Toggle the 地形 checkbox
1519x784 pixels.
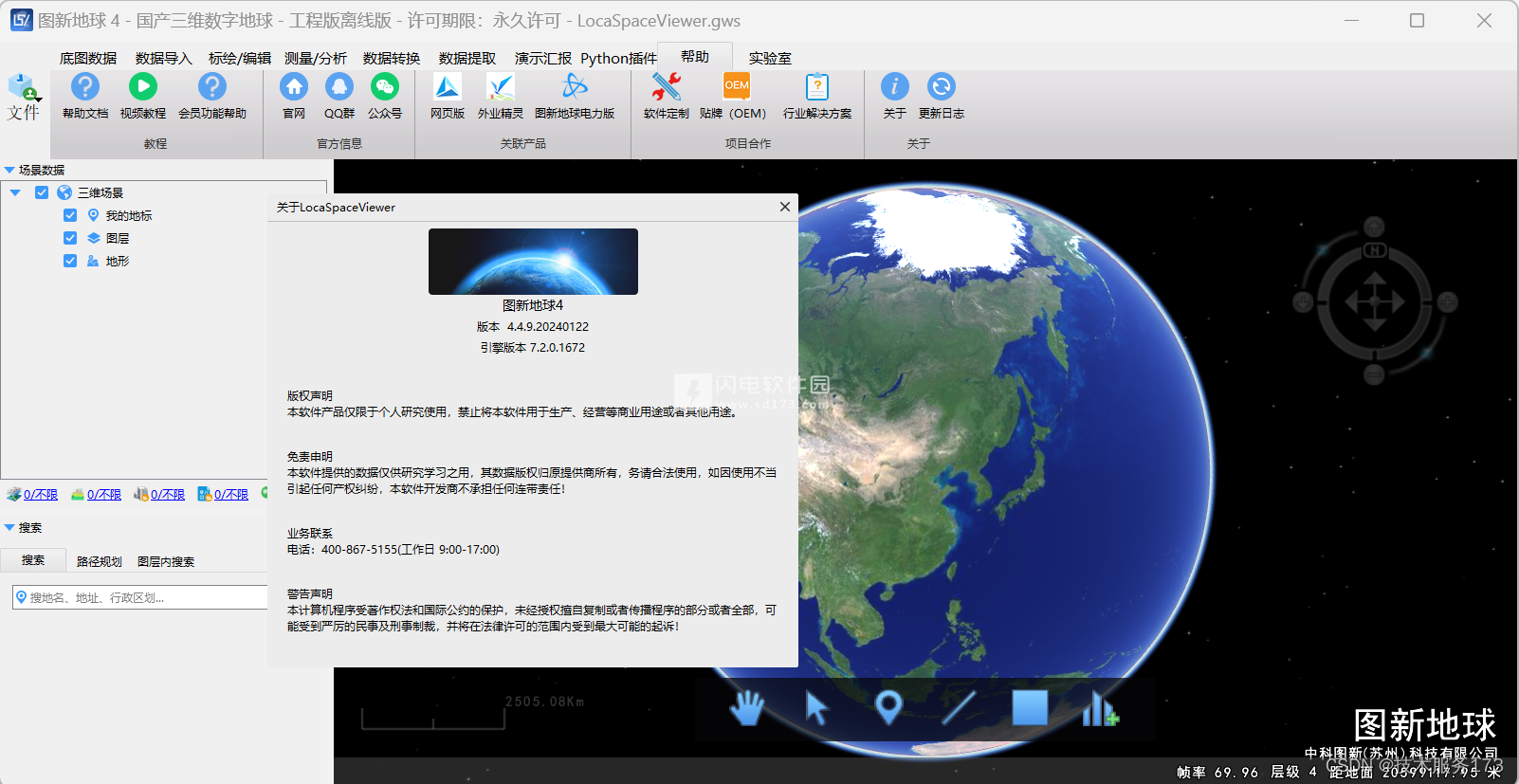(x=70, y=261)
